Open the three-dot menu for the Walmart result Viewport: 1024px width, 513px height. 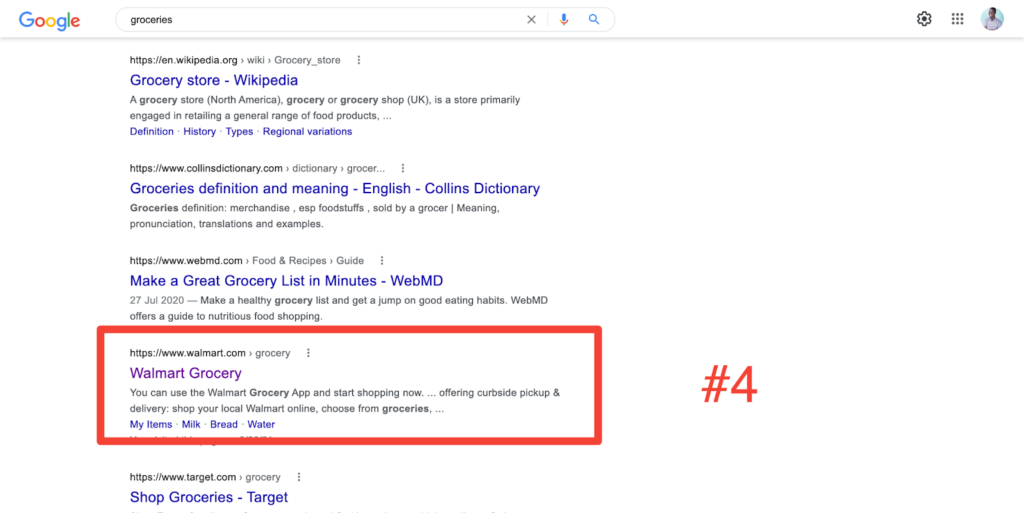coord(308,353)
